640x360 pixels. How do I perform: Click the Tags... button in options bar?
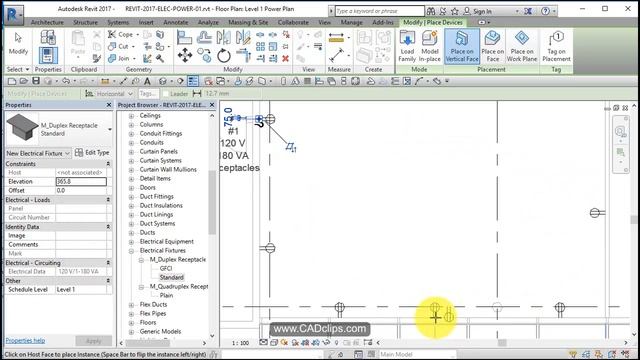(148, 94)
